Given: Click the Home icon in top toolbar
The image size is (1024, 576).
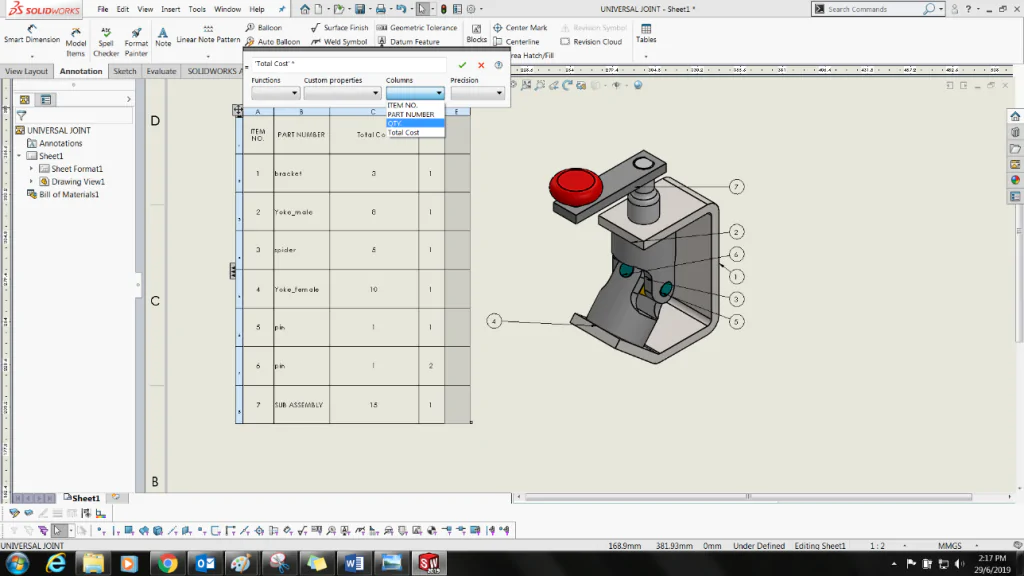Looking at the screenshot, I should click(305, 9).
